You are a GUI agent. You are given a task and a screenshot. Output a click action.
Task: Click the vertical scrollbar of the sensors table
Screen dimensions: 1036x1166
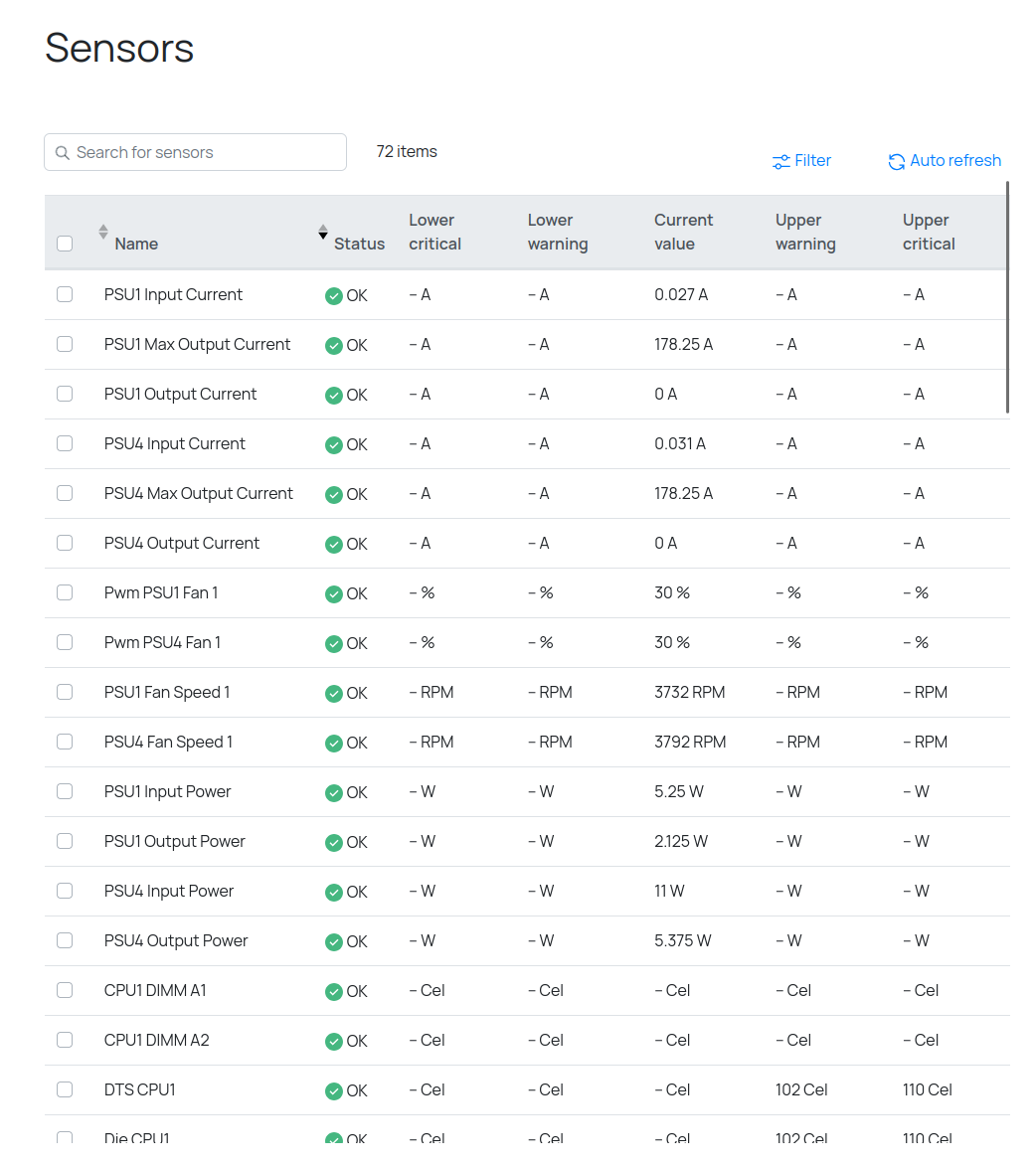pos(1007,296)
